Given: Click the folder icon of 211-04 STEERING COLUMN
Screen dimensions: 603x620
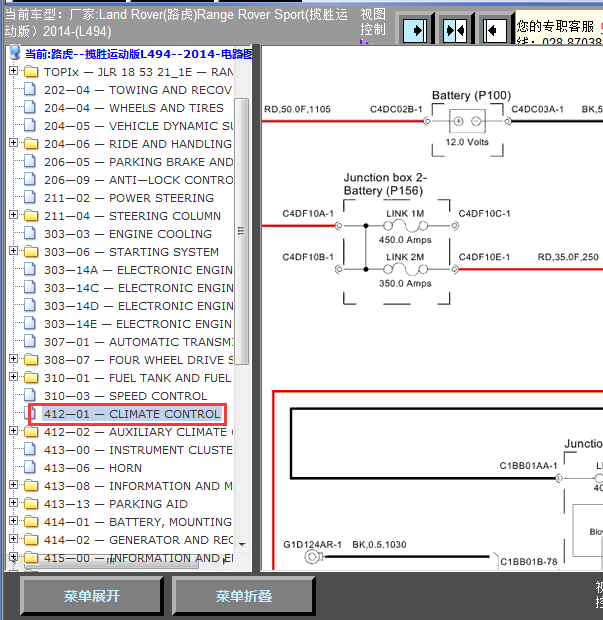Looking at the screenshot, I should pyautogui.click(x=31, y=215).
